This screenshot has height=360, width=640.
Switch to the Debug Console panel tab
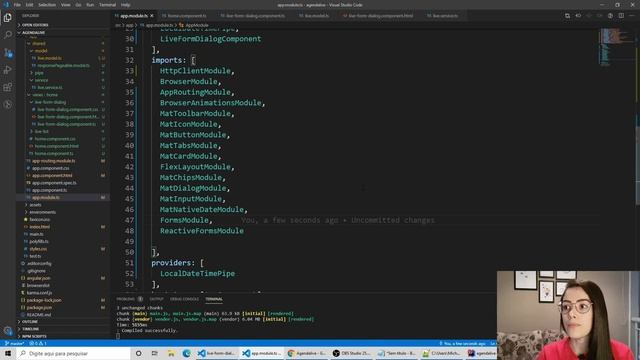(x=184, y=299)
